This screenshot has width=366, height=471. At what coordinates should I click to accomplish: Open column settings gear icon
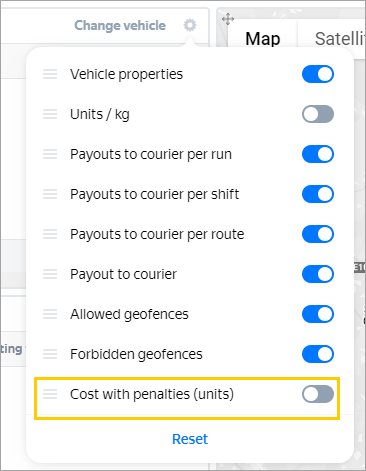click(190, 25)
